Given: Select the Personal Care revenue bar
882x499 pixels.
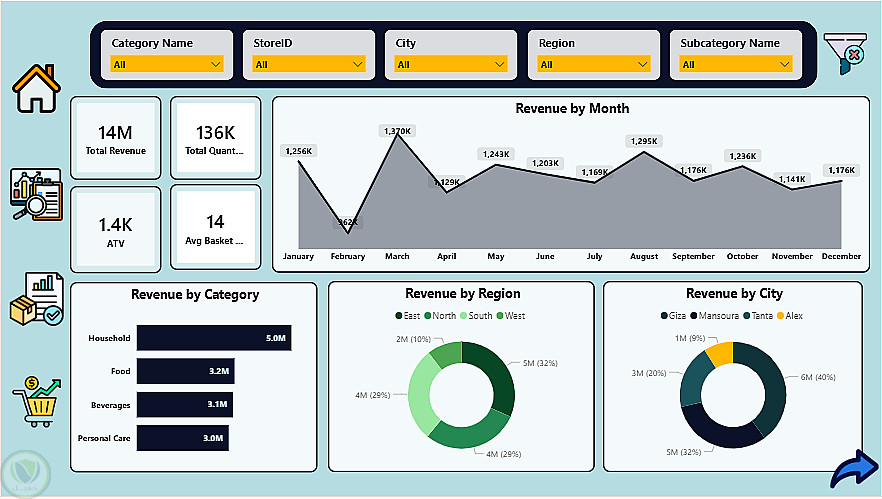Looking at the screenshot, I should 183,438.
